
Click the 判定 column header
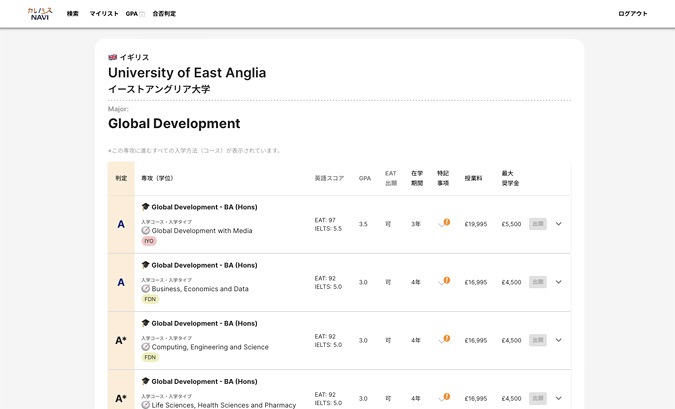pos(121,178)
